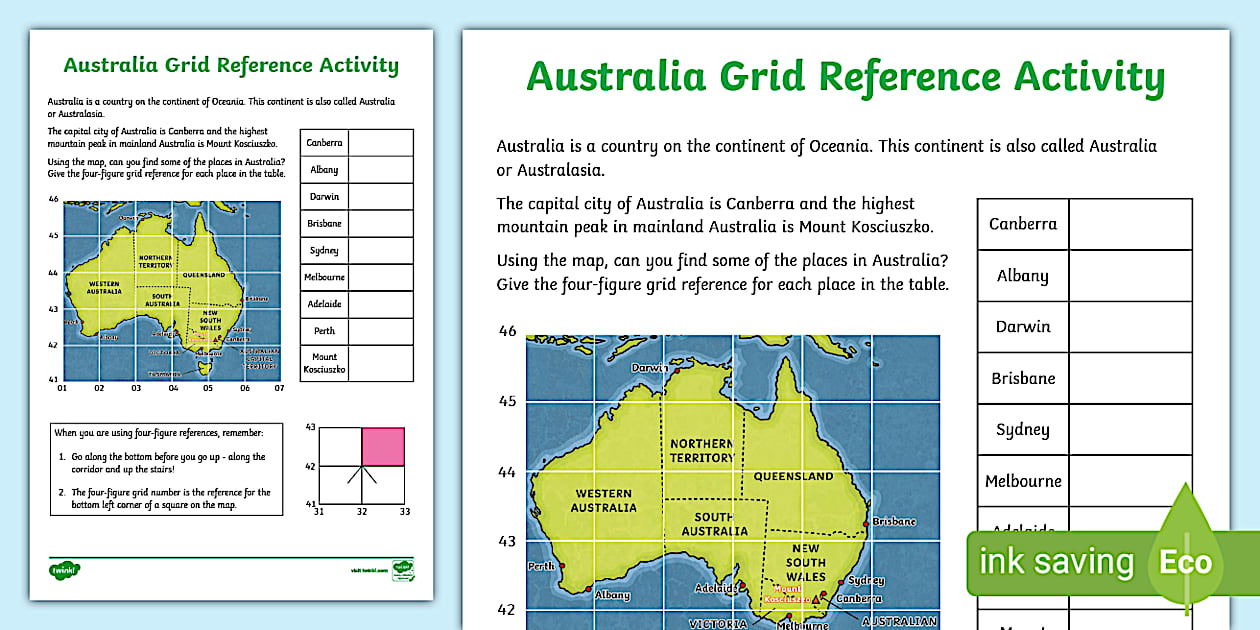Click the Brisbane label in the large table
1260x630 pixels.
(x=1023, y=378)
